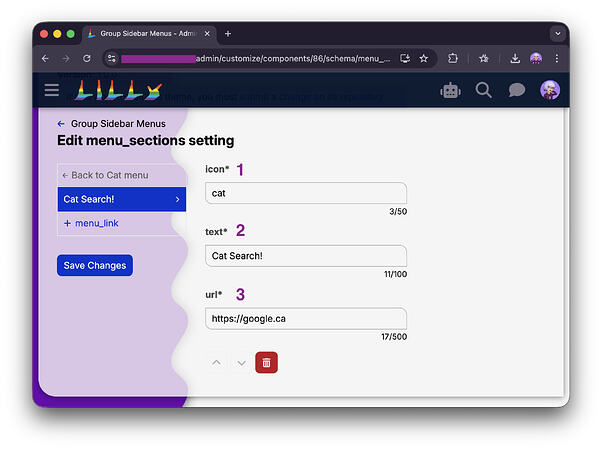Reload the browser page
This screenshot has height=450, width=601.
point(87,58)
